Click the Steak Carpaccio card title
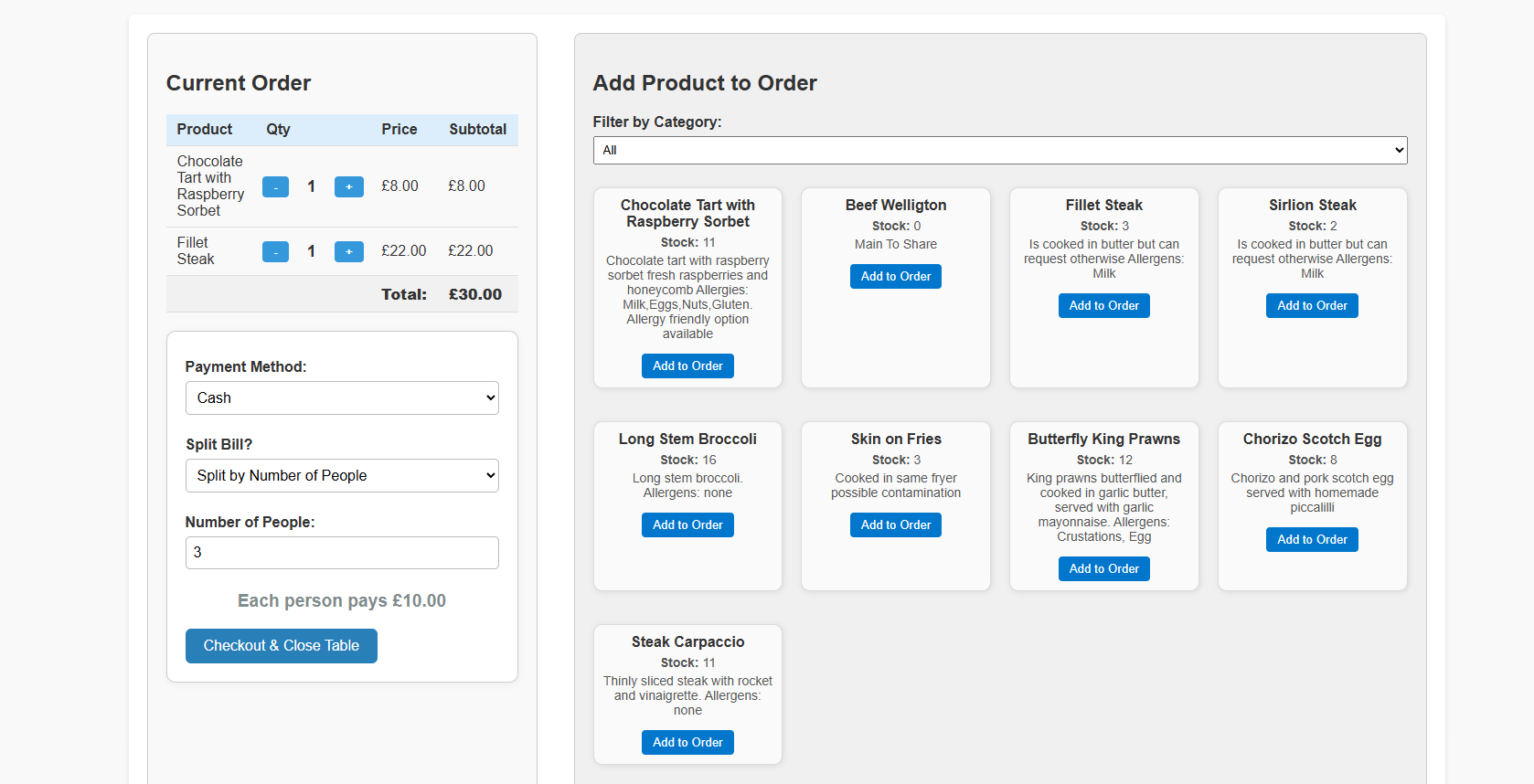The height and width of the screenshot is (784, 1534). 687,642
